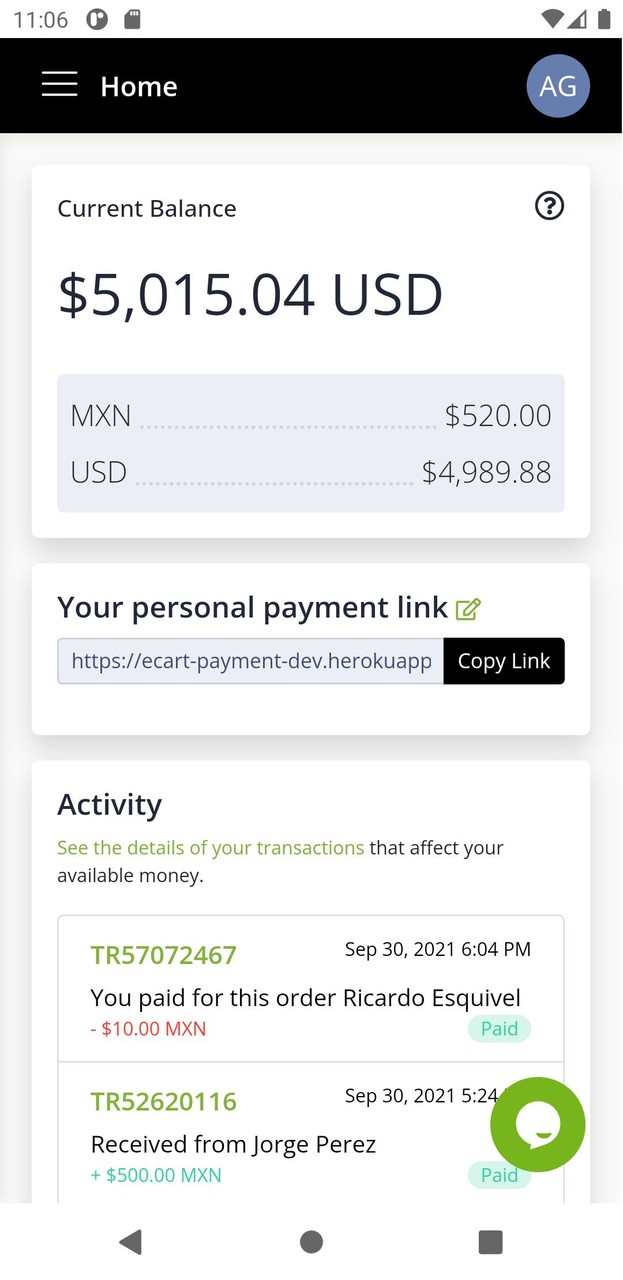
Task: Open the chat support bubble
Action: click(x=538, y=1124)
